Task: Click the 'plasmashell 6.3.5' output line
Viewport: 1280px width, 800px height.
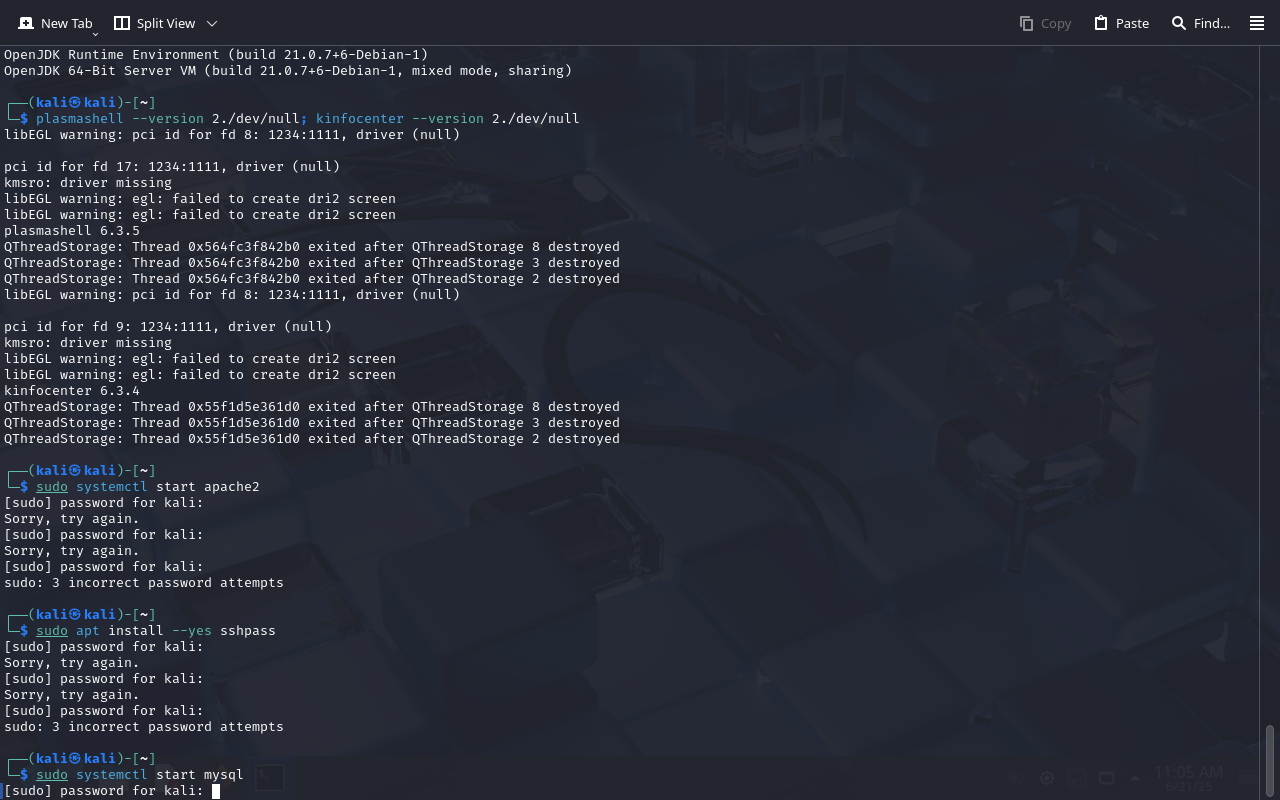Action: click(x=72, y=231)
